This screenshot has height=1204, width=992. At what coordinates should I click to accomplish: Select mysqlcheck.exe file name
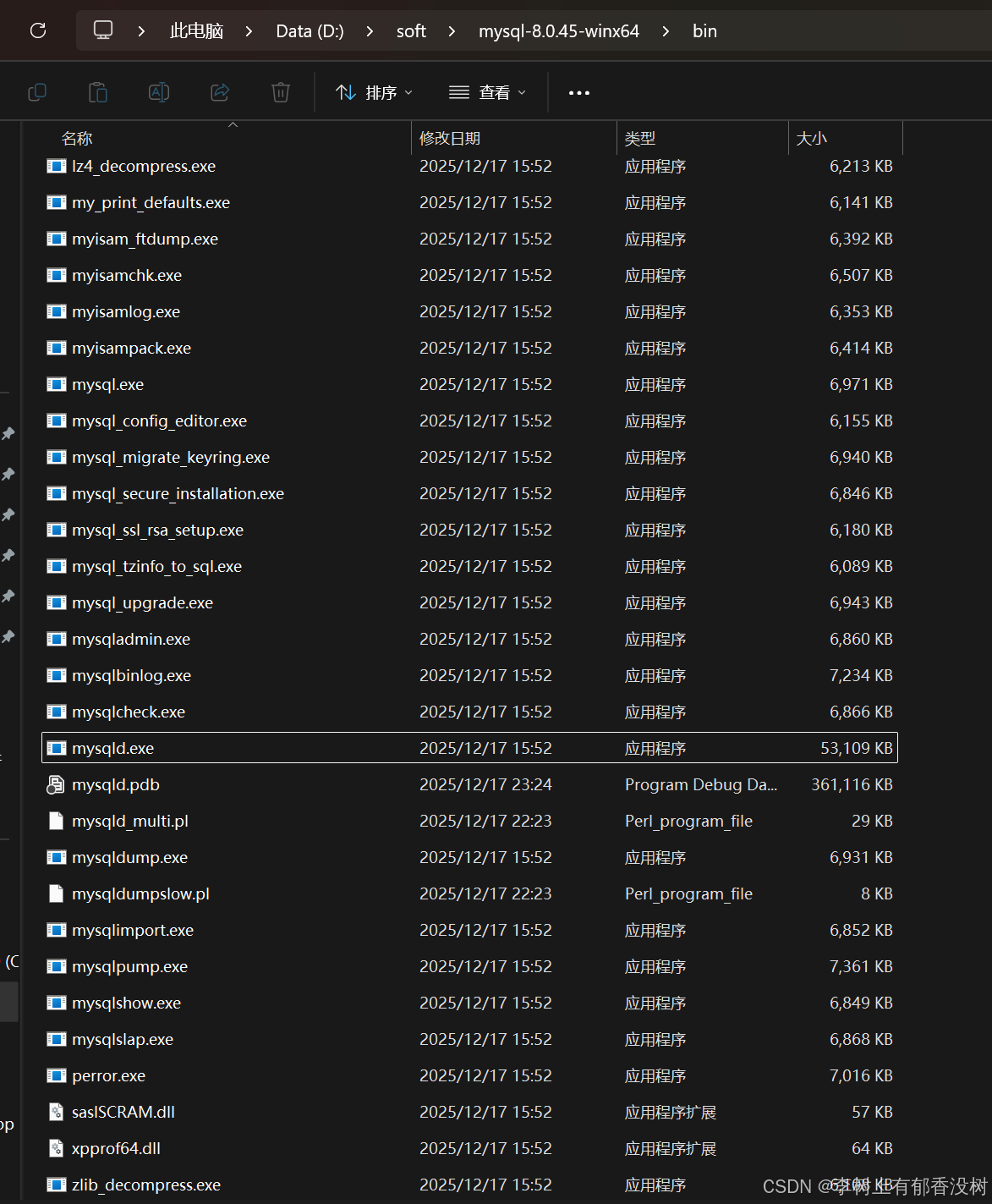coord(129,712)
